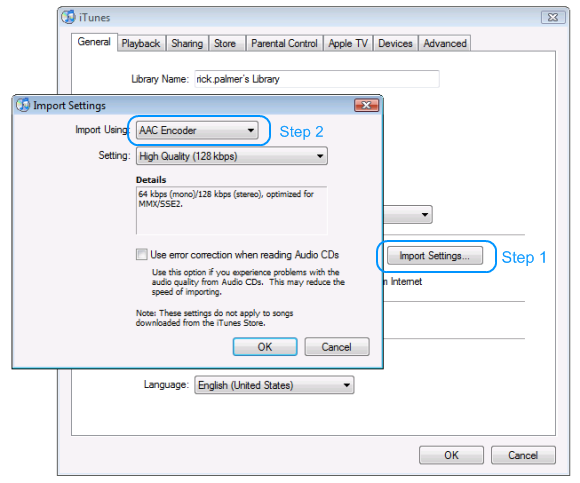The image size is (580, 483).
Task: Click the "Library Name:" label
Action: (x=160, y=79)
